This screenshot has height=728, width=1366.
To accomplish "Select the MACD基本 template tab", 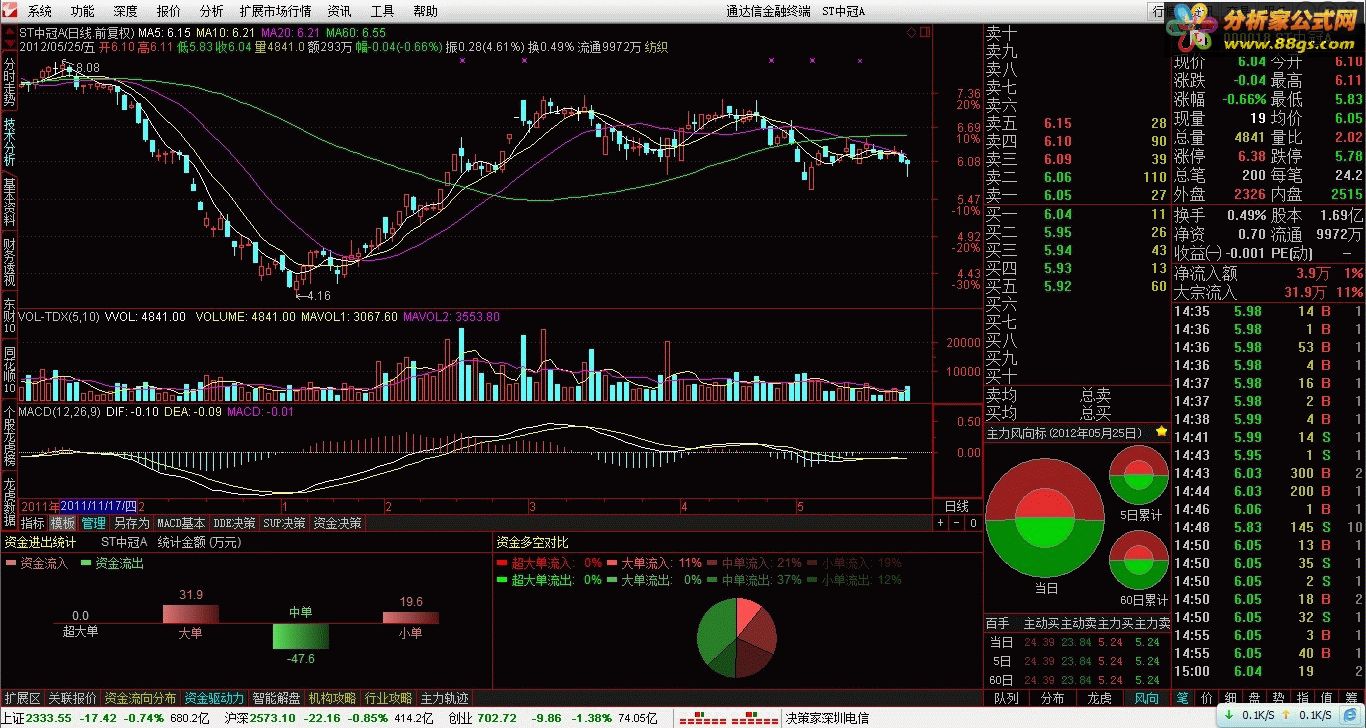I will pos(181,523).
